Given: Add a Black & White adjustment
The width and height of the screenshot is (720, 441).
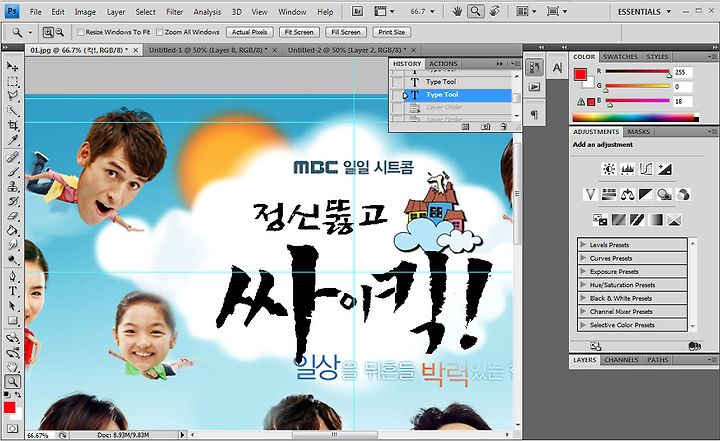Looking at the screenshot, I should [646, 194].
